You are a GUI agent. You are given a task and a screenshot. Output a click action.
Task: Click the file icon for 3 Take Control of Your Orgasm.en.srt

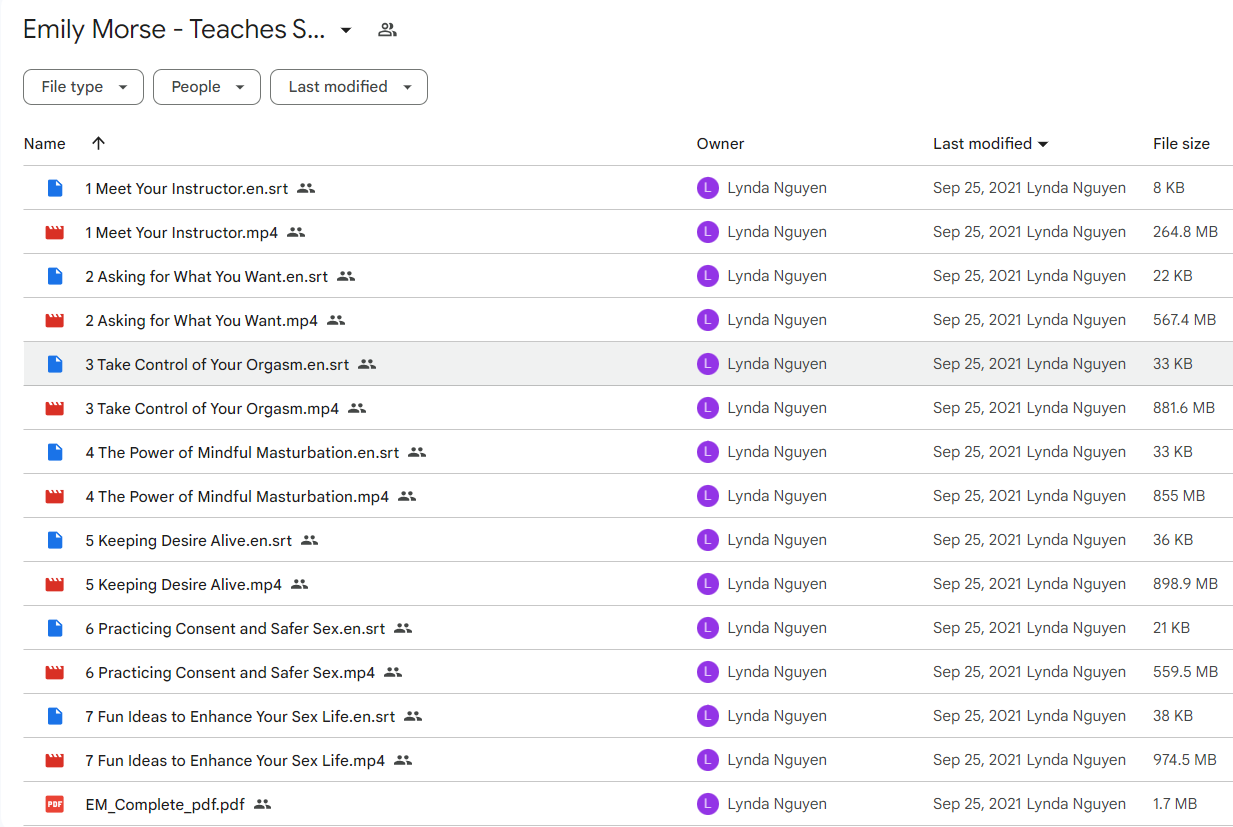click(55, 364)
